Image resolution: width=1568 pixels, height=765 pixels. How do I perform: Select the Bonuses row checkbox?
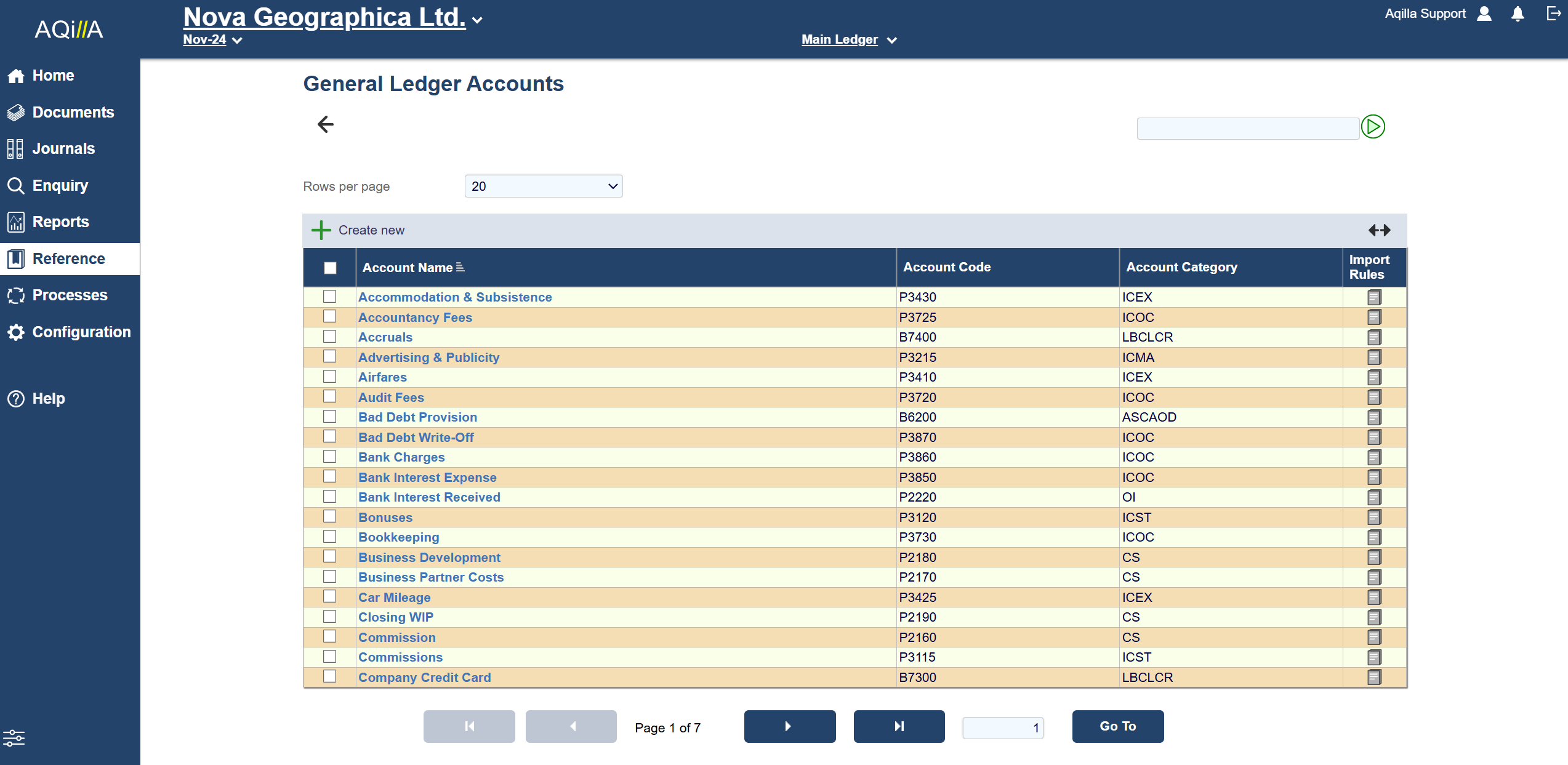point(330,517)
